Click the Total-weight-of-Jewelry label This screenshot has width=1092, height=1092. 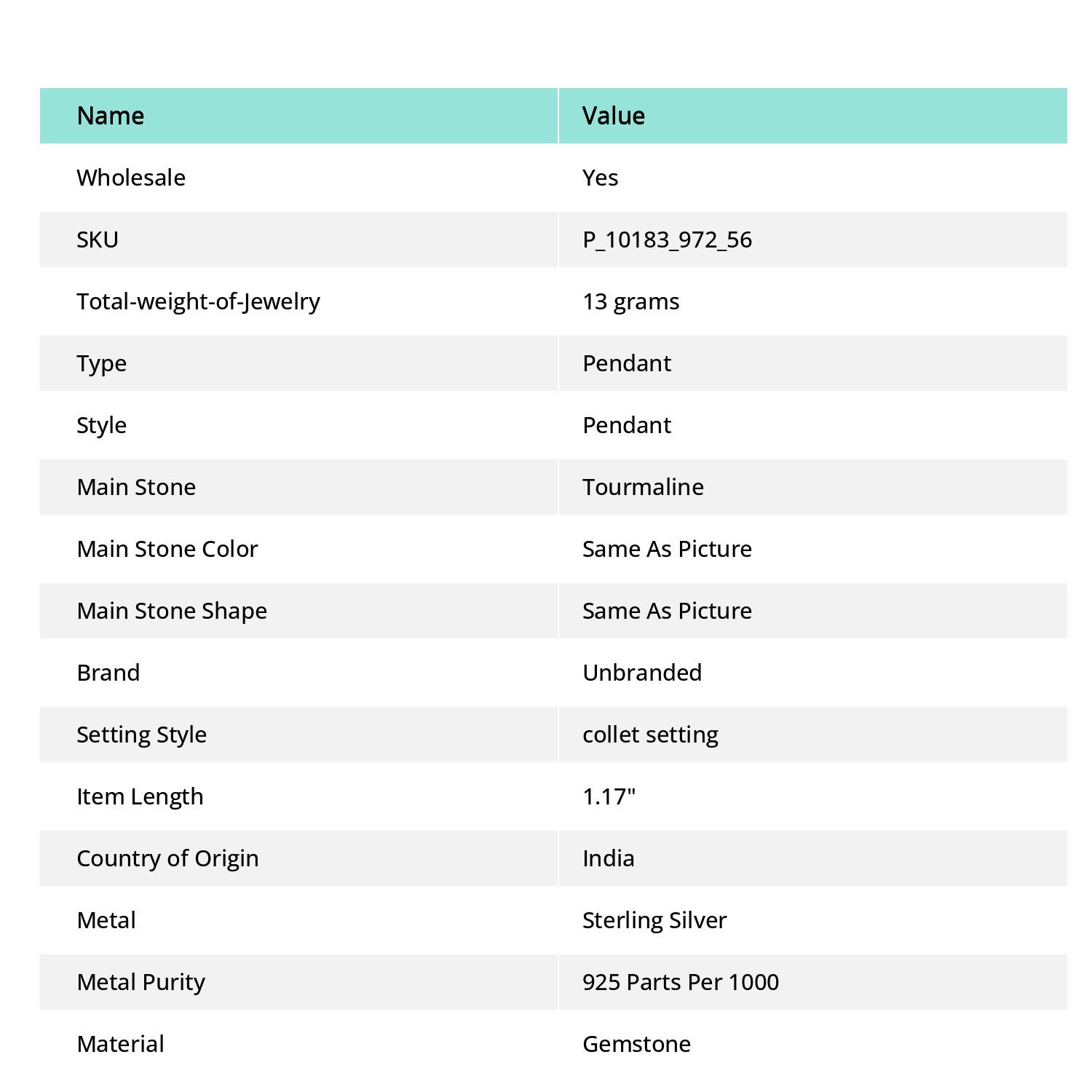(x=198, y=302)
